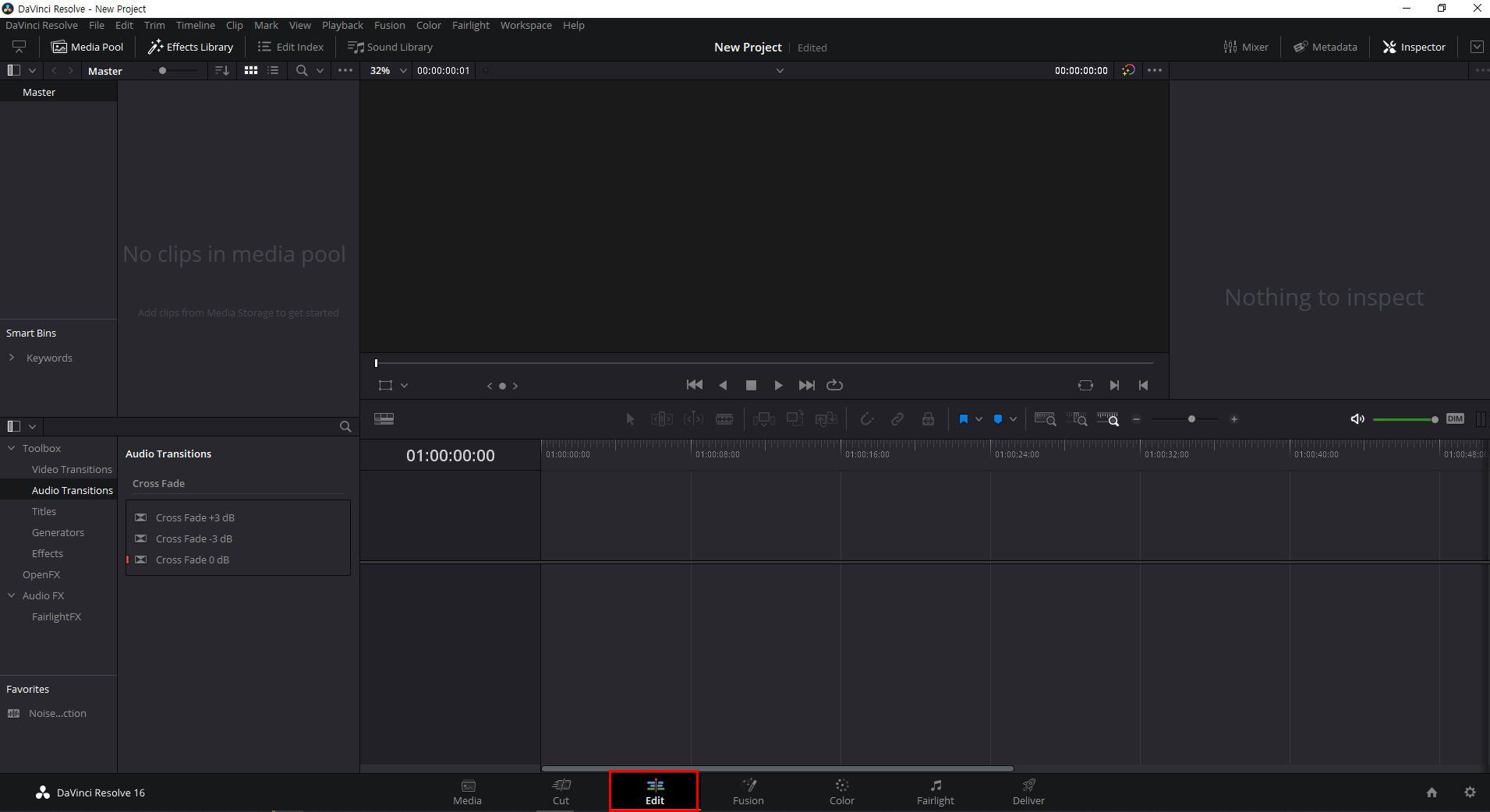Click the Custom Zoom icon
Screen dimensions: 1490x812
1108,419
